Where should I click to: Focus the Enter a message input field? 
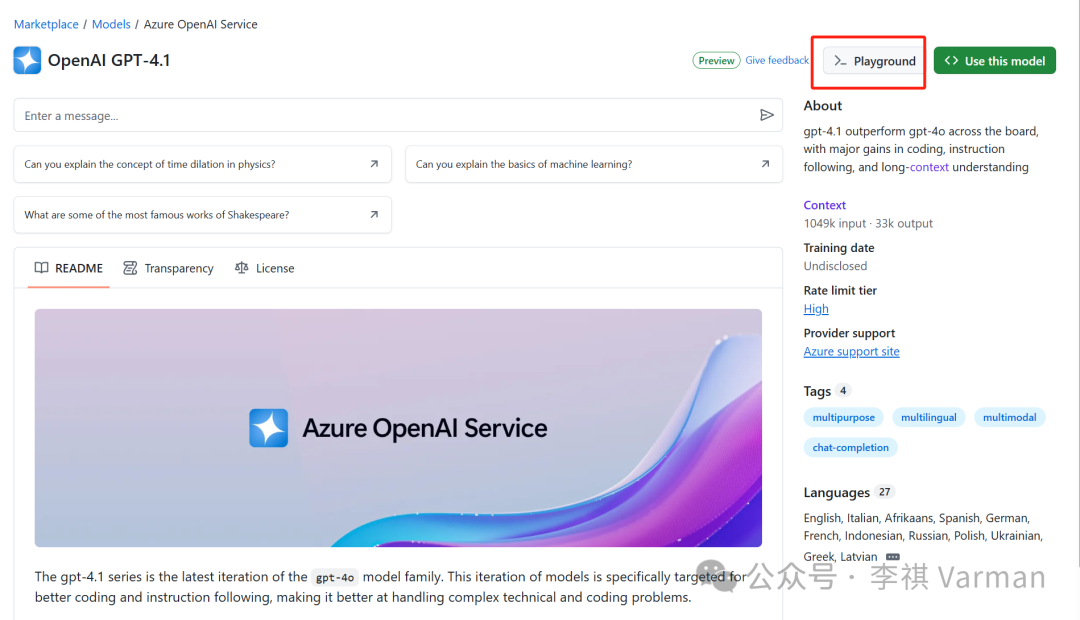click(398, 115)
